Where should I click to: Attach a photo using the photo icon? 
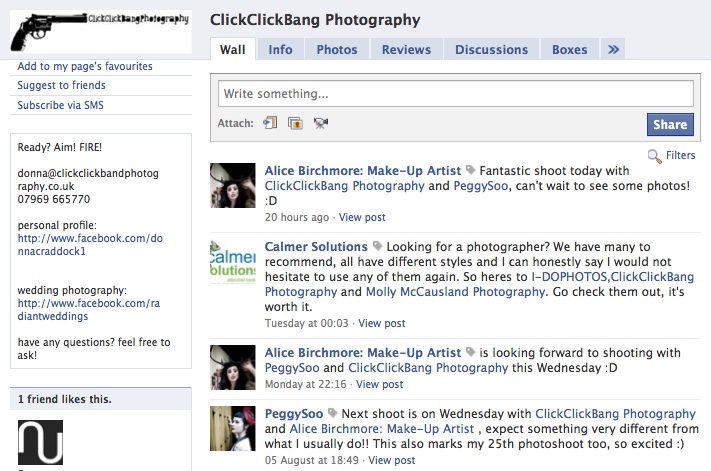(295, 123)
